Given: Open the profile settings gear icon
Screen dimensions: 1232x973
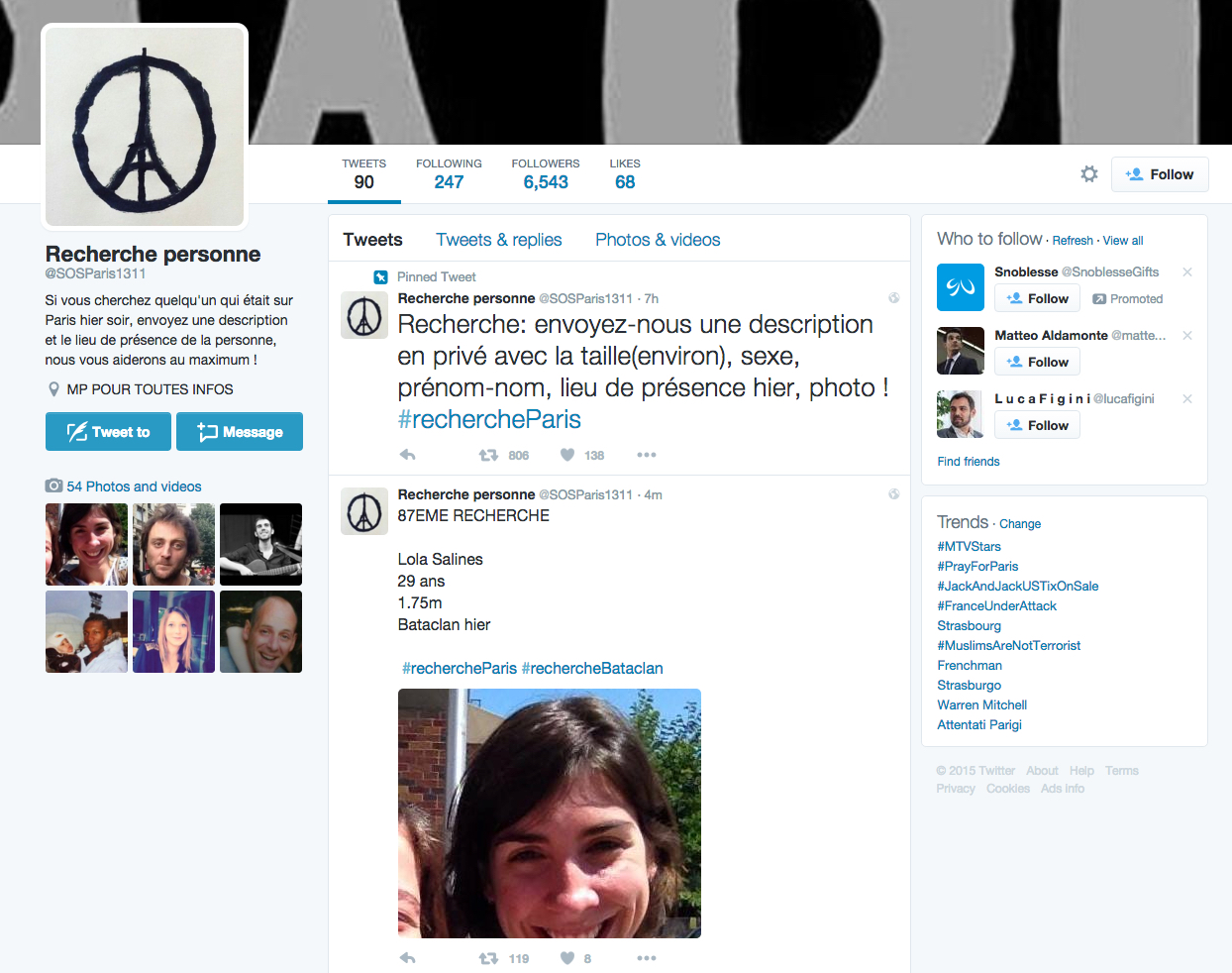Looking at the screenshot, I should point(1089,174).
